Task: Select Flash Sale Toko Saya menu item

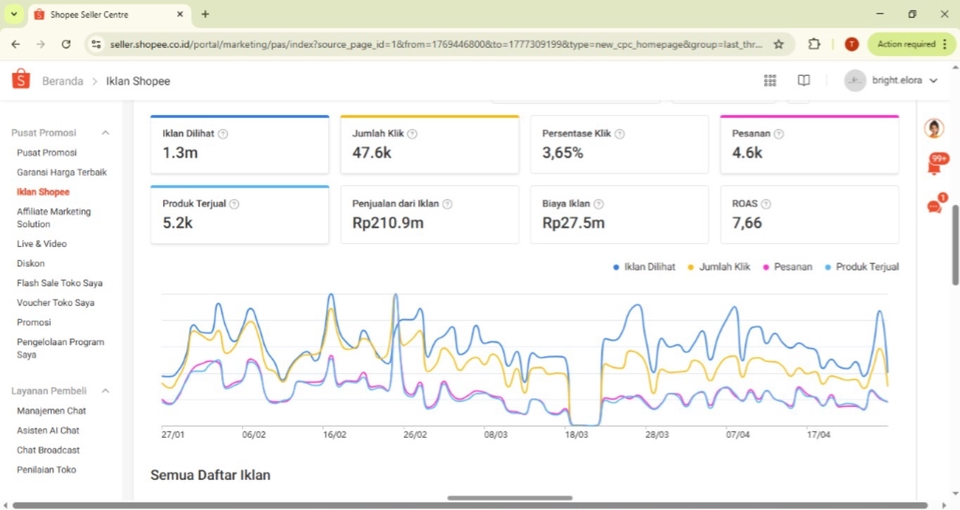Action: (59, 283)
